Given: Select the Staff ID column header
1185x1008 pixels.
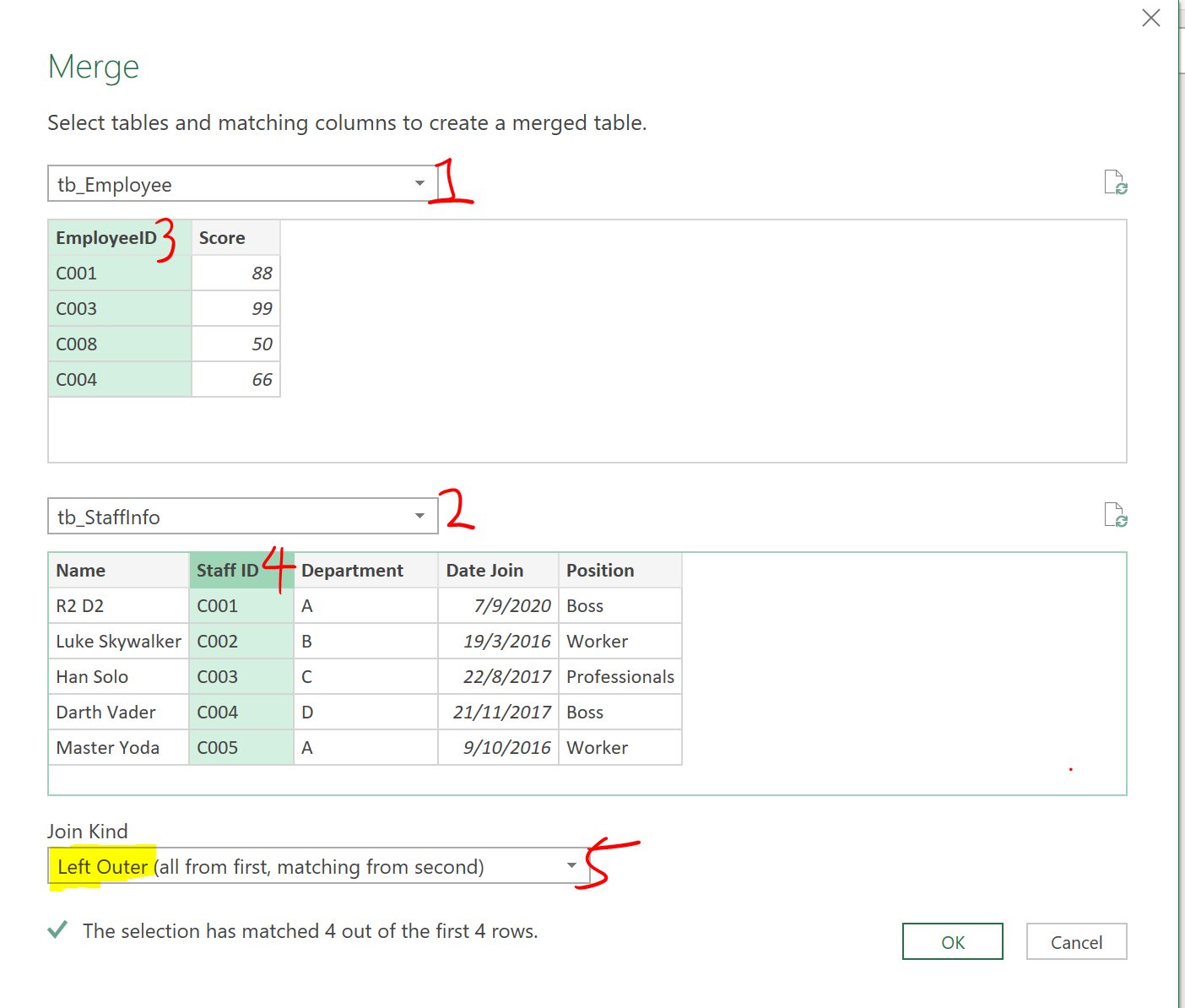Looking at the screenshot, I should point(227,571).
